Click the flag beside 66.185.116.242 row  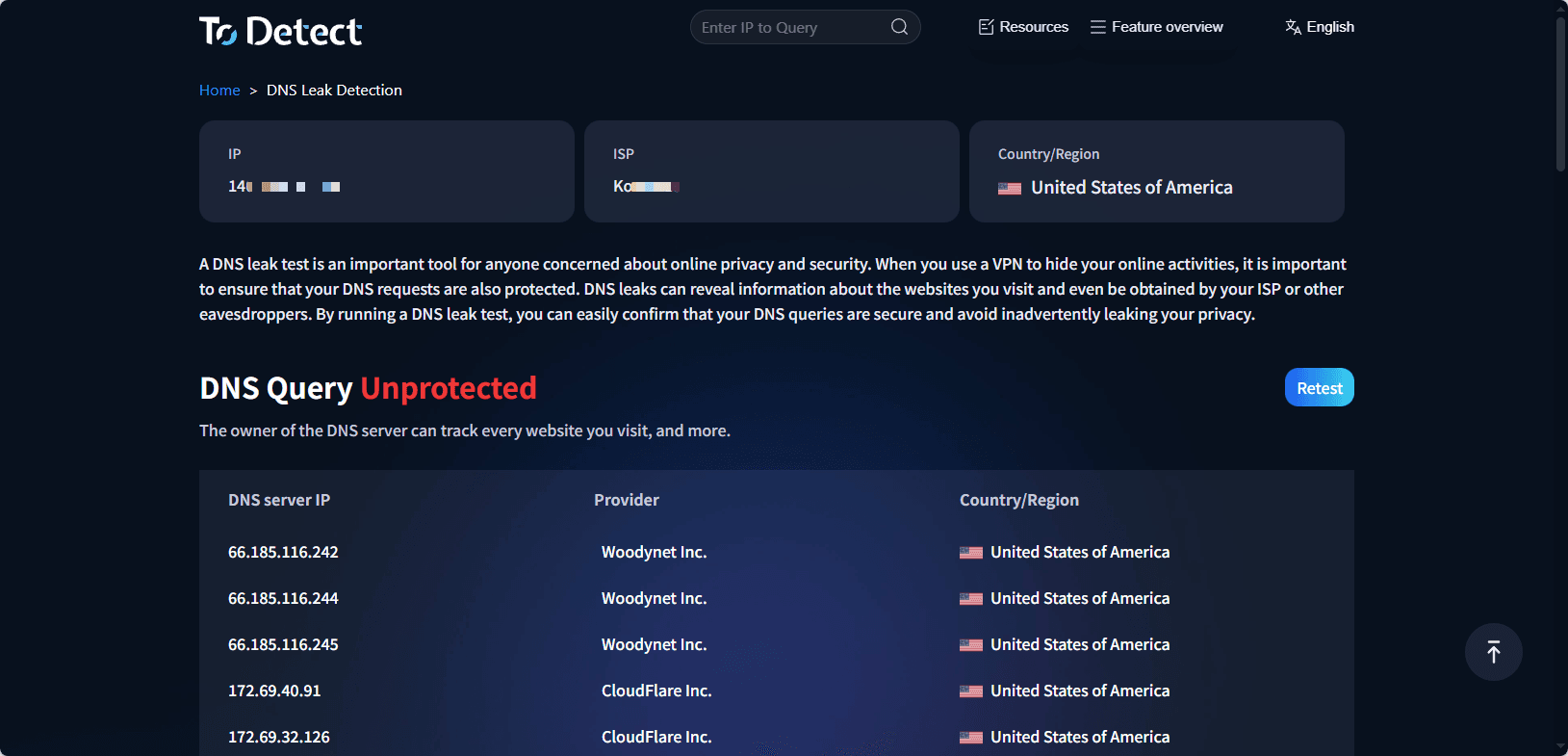point(970,553)
